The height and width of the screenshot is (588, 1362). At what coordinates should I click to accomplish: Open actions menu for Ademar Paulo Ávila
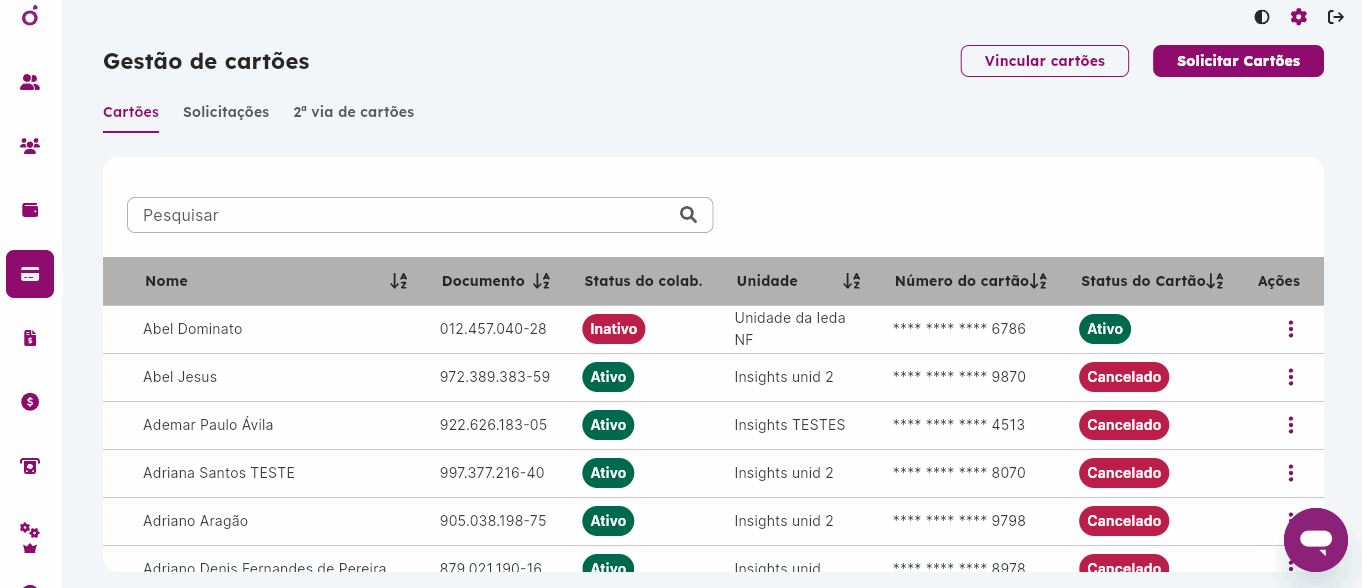pos(1291,425)
